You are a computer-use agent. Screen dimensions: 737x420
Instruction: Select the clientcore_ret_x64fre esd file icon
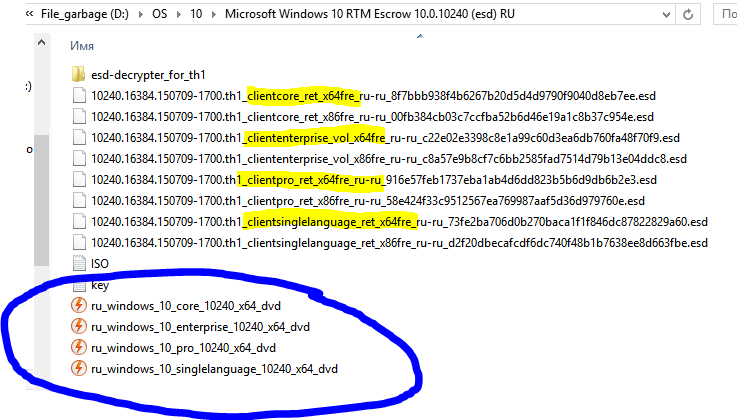click(79, 95)
